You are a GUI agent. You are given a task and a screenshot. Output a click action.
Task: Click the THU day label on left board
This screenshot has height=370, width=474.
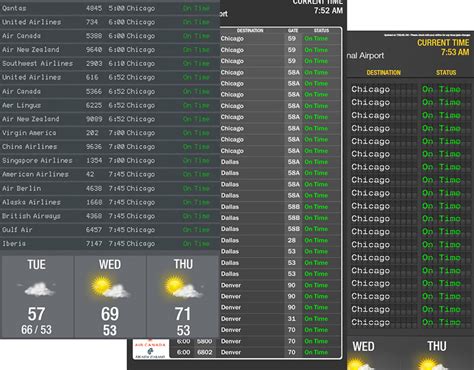coord(183,264)
